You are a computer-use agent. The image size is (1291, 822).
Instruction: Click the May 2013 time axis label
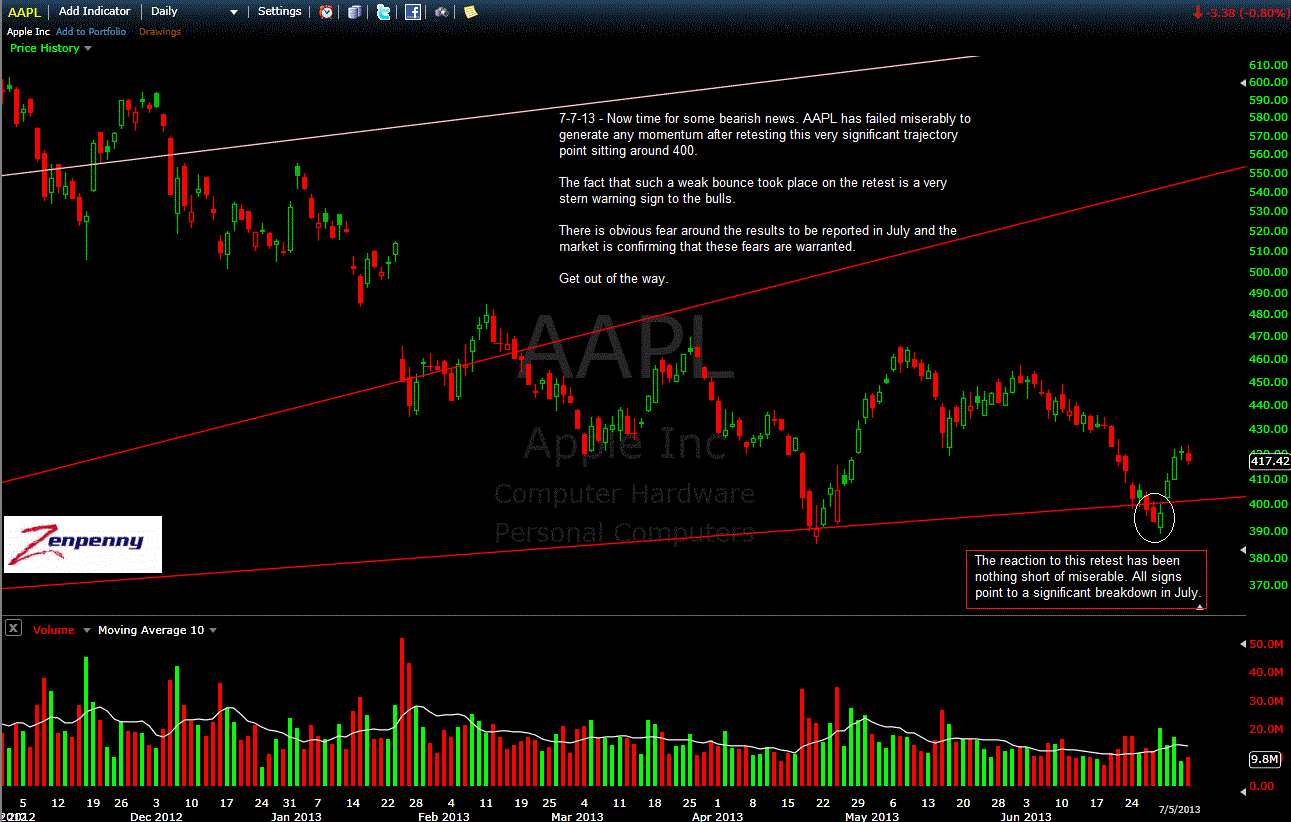pos(872,817)
